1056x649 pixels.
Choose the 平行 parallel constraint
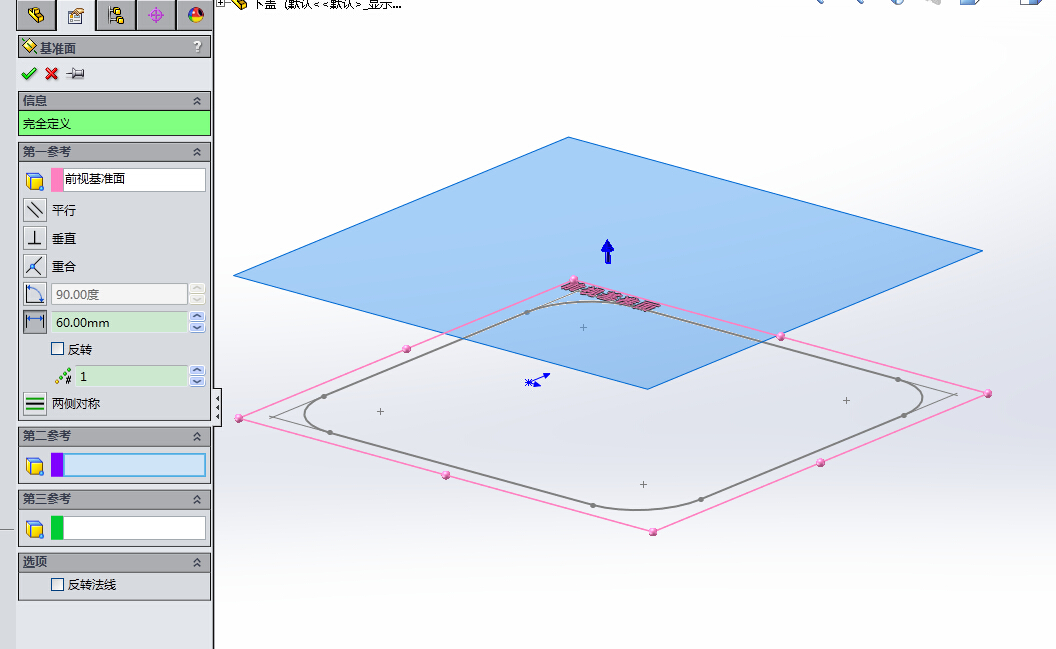coord(34,210)
